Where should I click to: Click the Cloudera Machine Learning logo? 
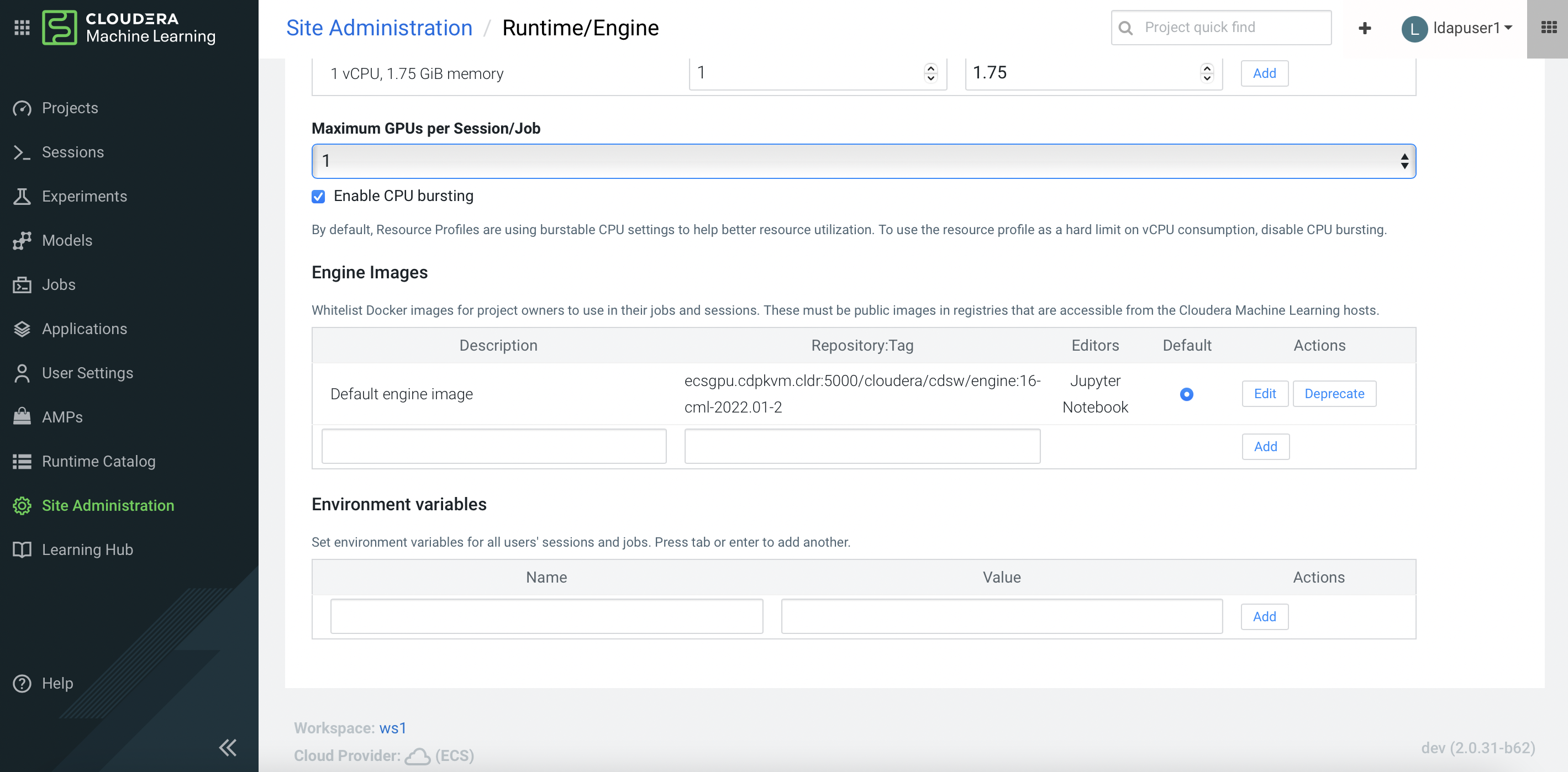(60, 28)
